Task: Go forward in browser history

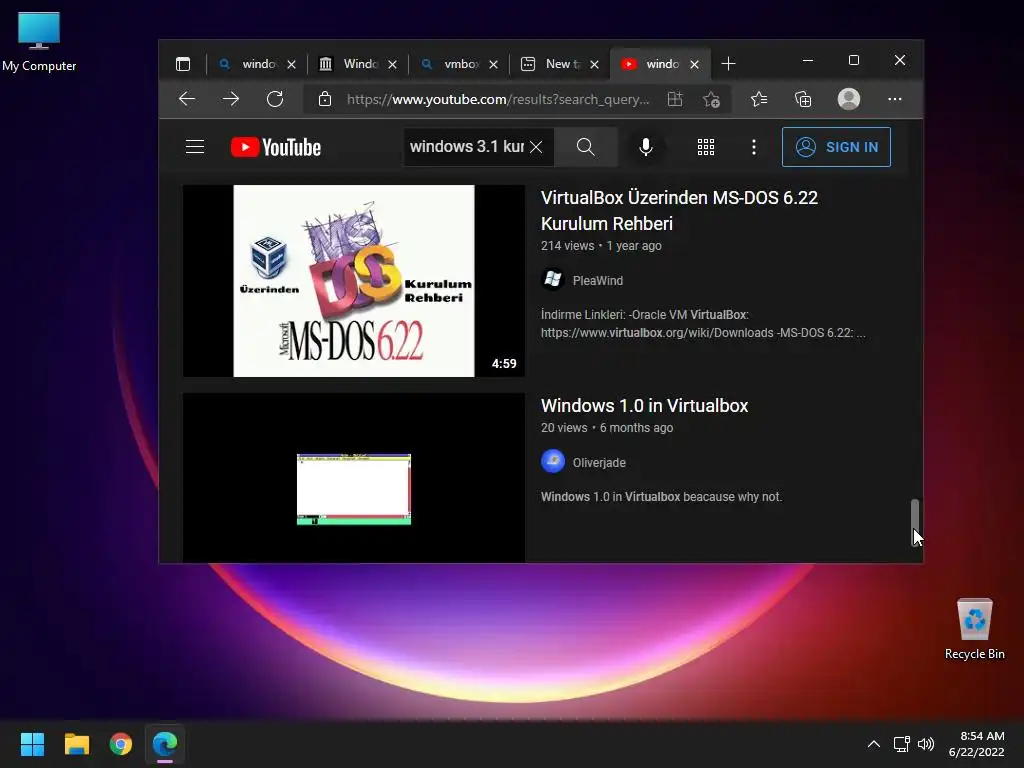Action: [231, 99]
